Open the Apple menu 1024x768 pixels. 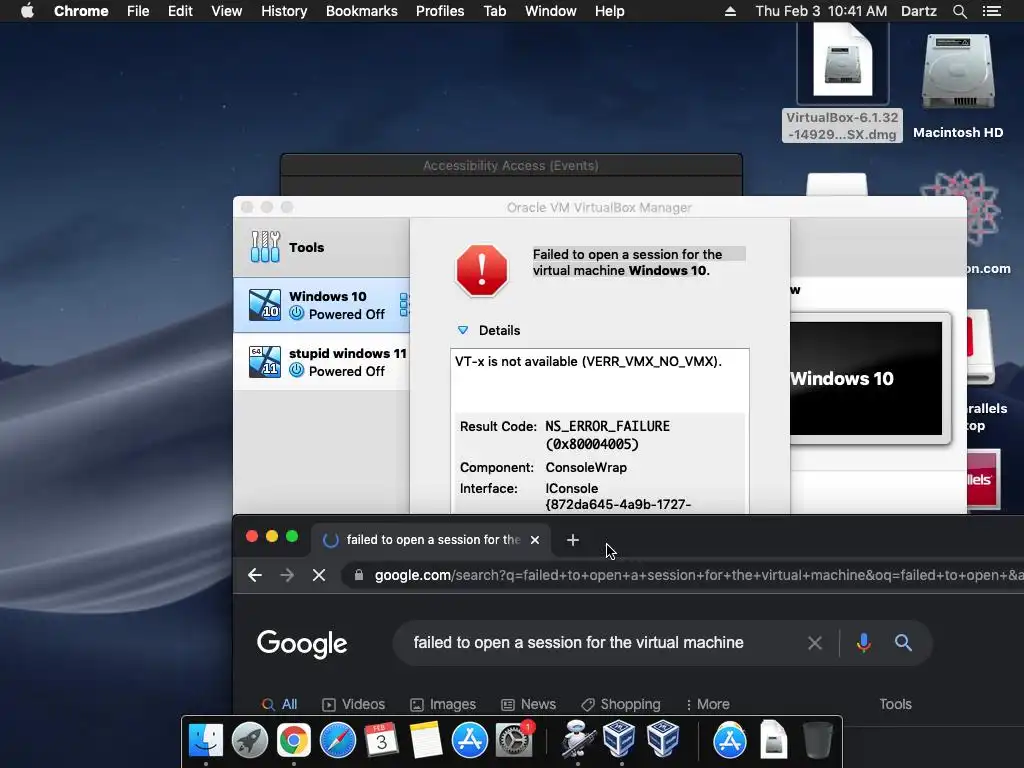[x=27, y=11]
